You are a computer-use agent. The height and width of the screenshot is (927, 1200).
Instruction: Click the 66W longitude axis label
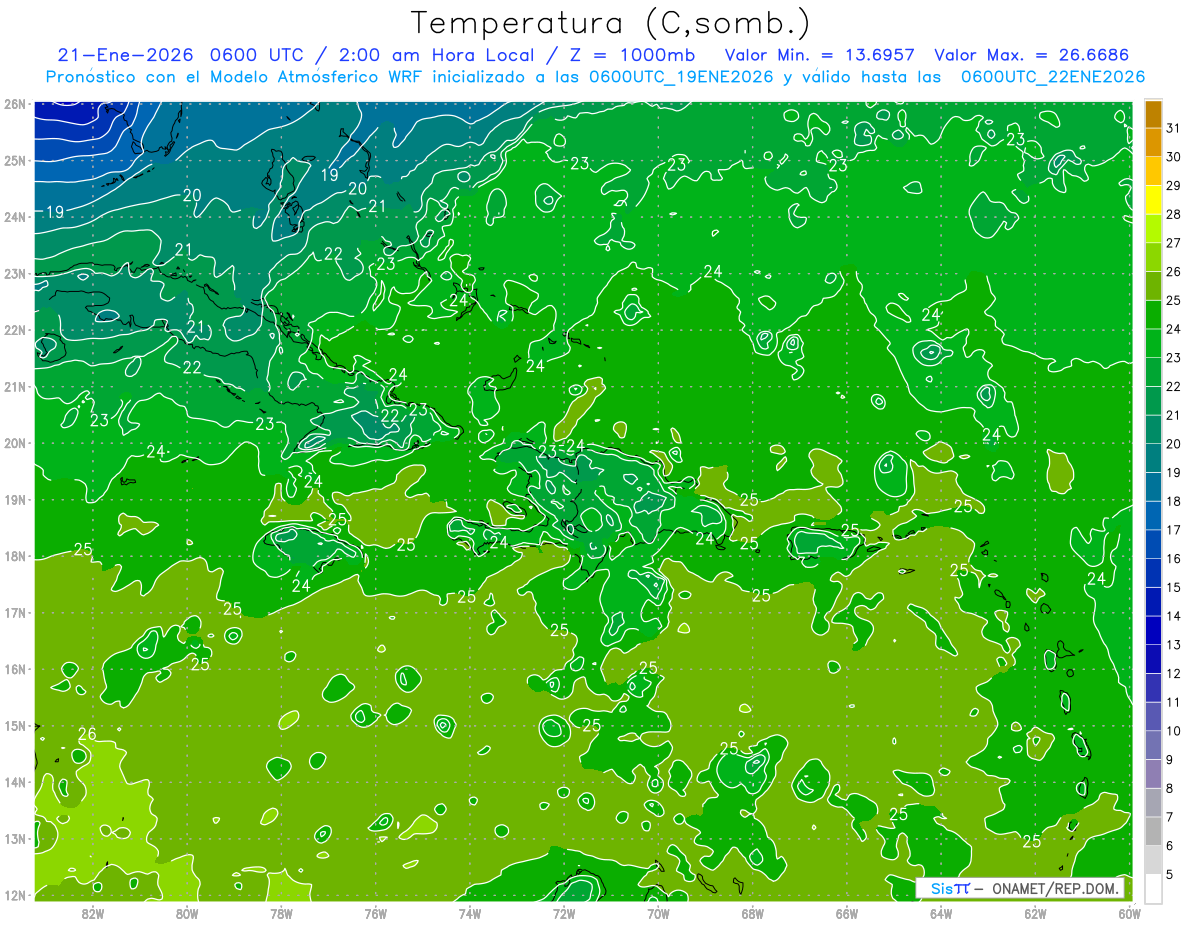pyautogui.click(x=846, y=913)
